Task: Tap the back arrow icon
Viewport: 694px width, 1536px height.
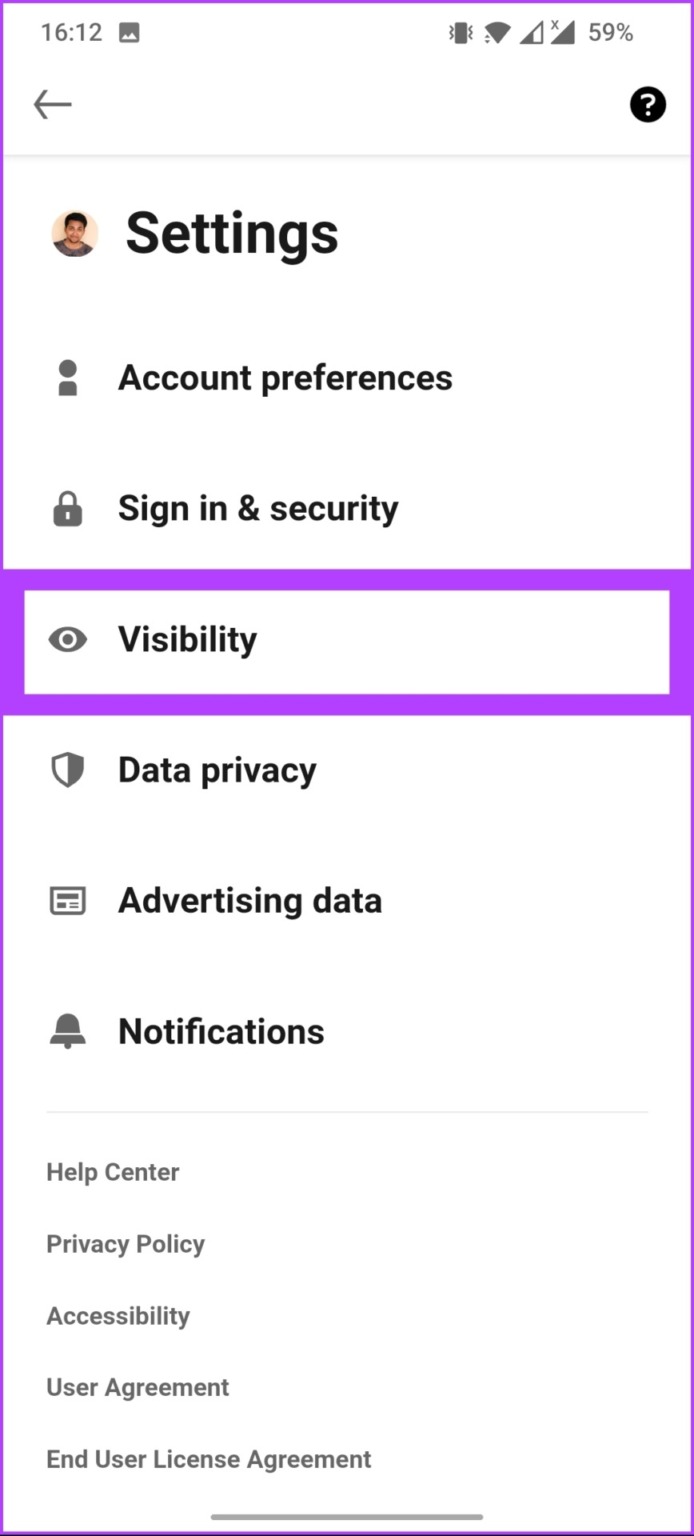Action: [x=52, y=104]
